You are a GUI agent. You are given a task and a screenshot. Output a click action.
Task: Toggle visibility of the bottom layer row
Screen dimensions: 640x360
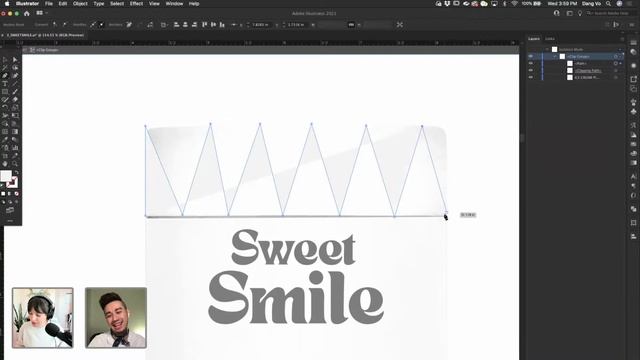tap(531, 77)
